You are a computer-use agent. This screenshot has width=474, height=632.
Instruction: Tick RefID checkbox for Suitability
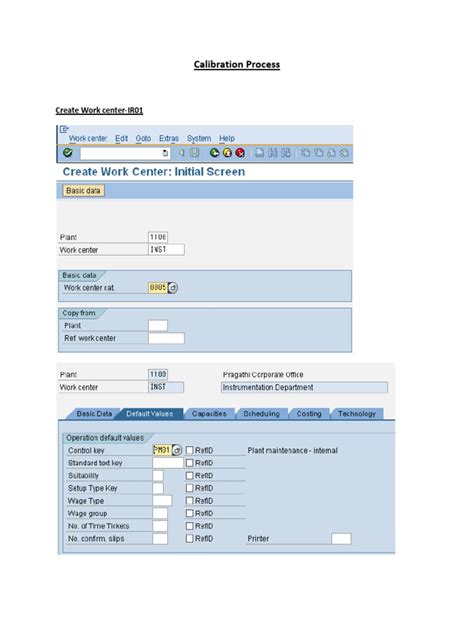pyautogui.click(x=189, y=476)
